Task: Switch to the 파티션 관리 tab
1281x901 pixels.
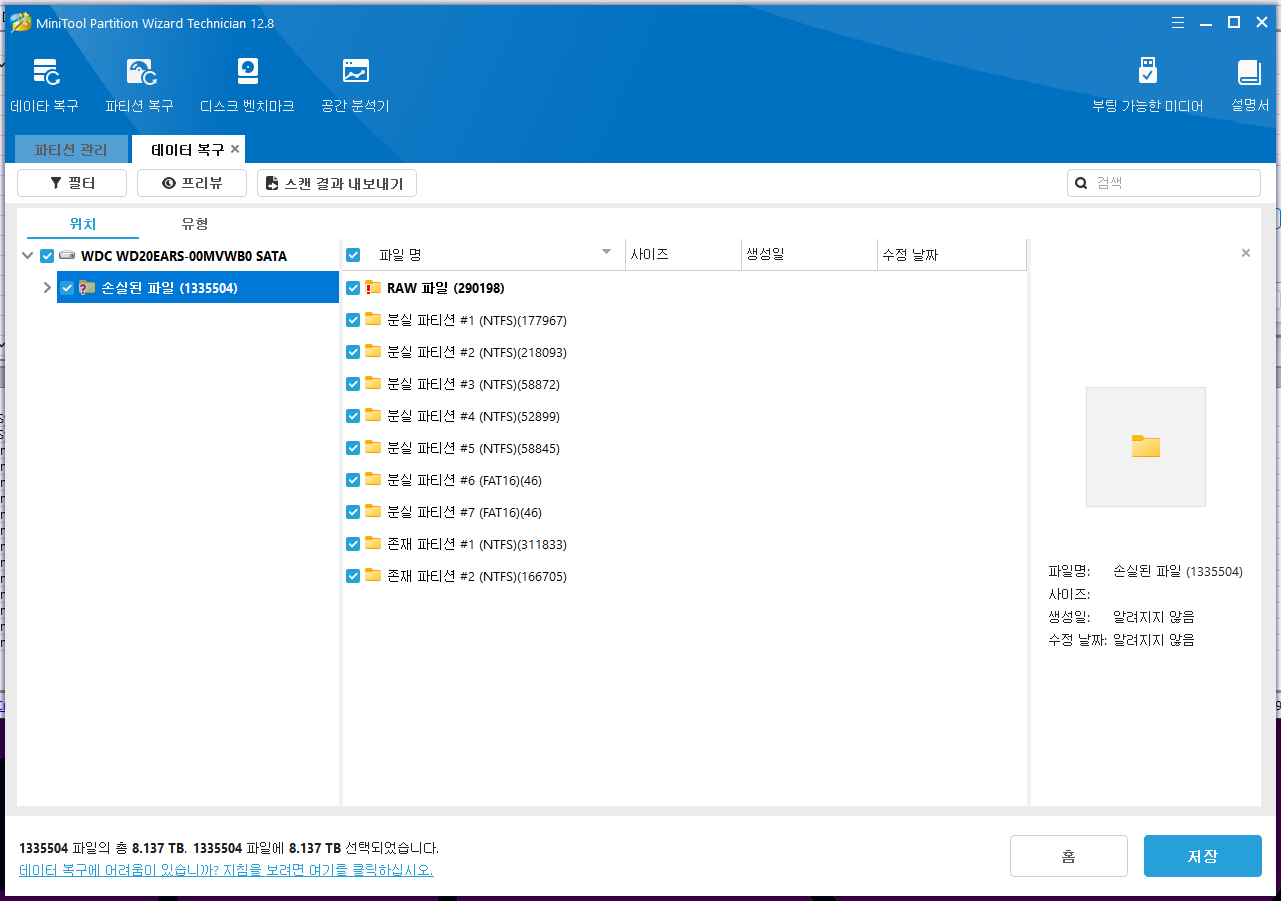Action: (71, 149)
